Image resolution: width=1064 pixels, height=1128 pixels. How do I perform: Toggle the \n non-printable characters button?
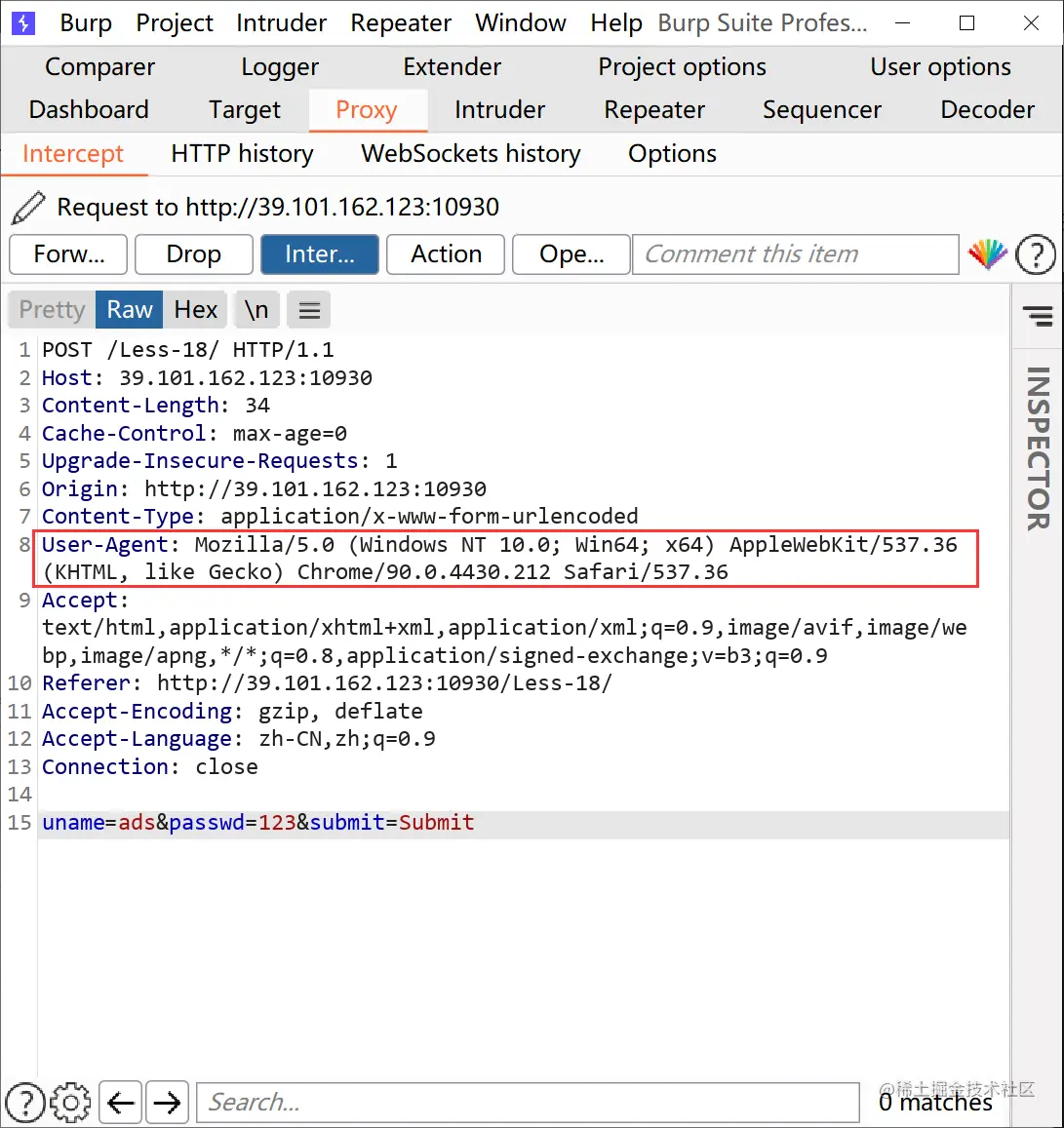coord(256,310)
